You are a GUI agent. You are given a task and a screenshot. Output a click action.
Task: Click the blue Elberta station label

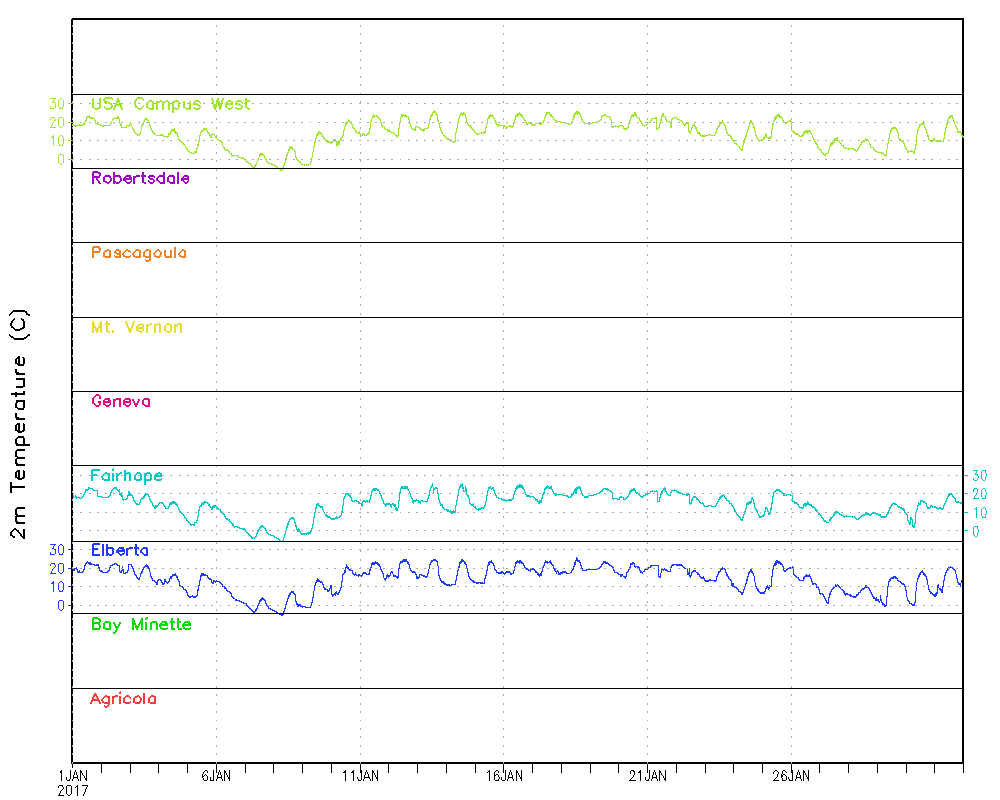pyautogui.click(x=119, y=550)
